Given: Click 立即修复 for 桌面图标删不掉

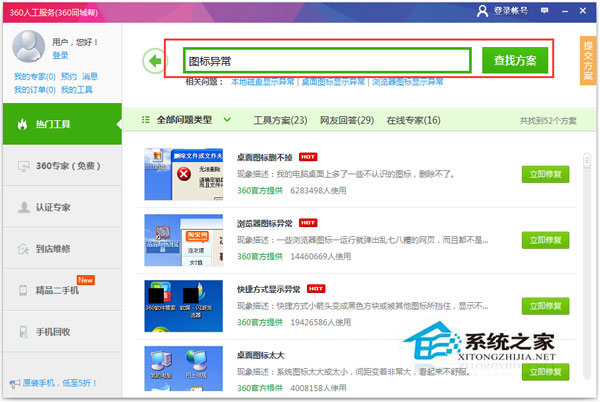Looking at the screenshot, I should click(545, 174).
